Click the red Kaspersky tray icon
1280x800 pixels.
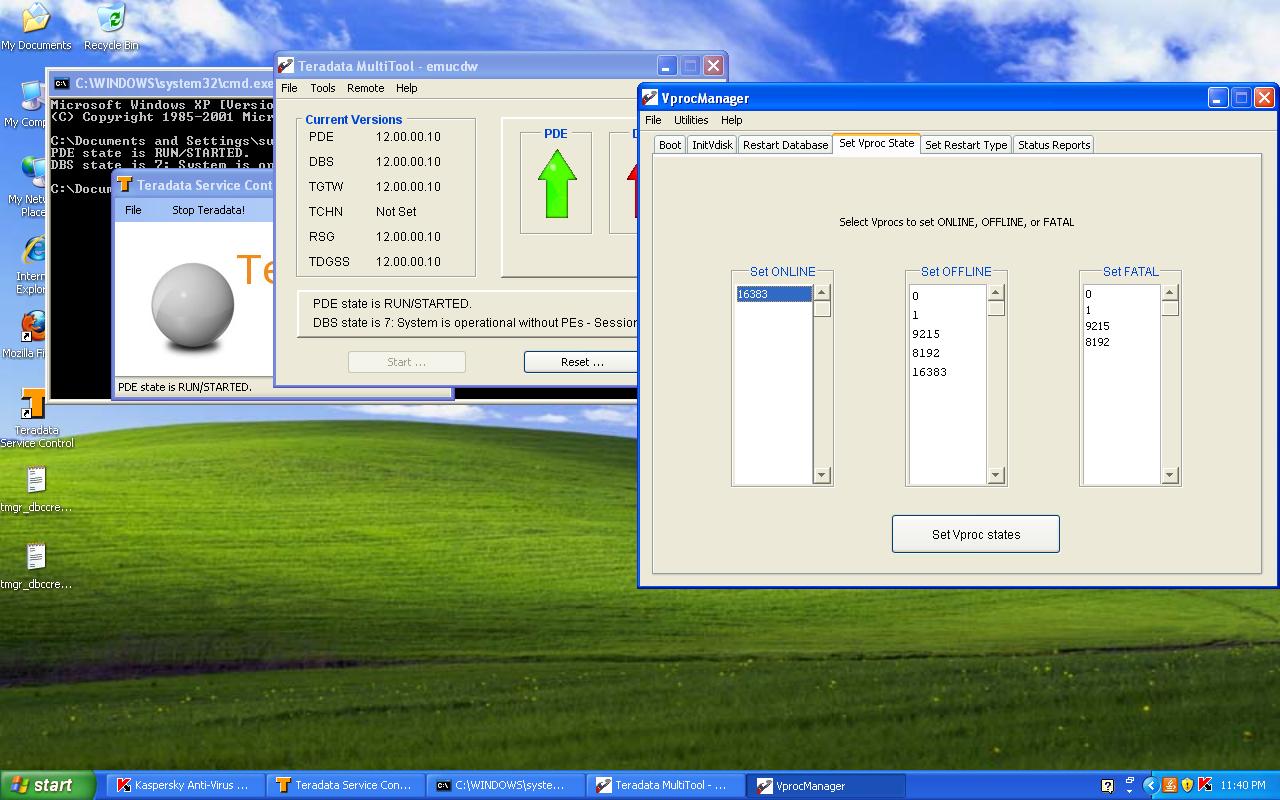point(1205,785)
